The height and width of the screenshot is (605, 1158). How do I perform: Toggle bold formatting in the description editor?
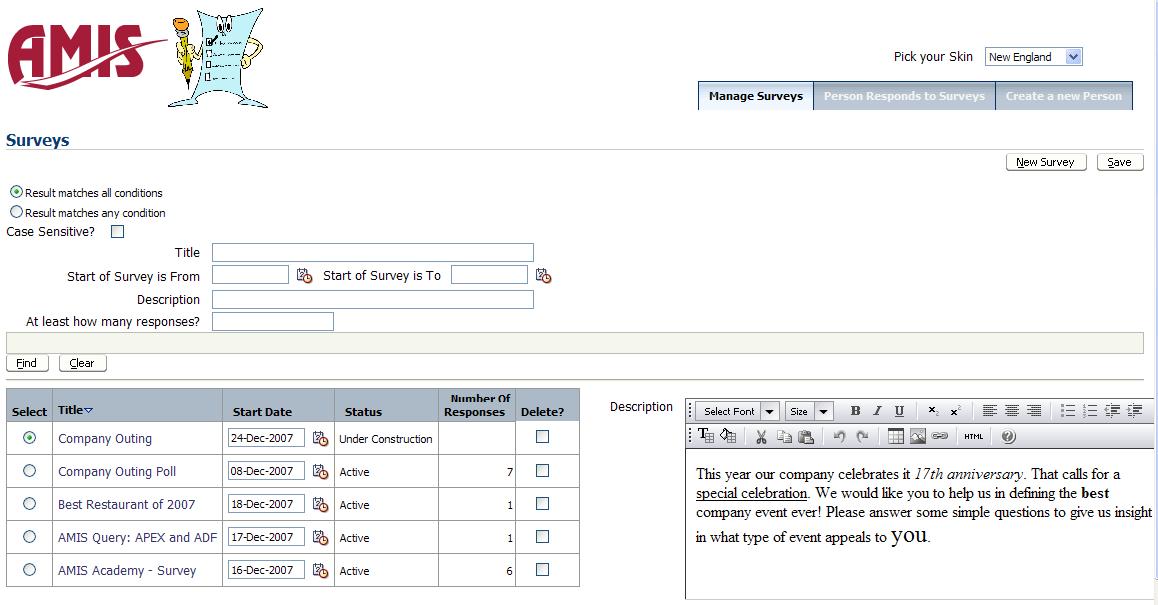tap(855, 411)
